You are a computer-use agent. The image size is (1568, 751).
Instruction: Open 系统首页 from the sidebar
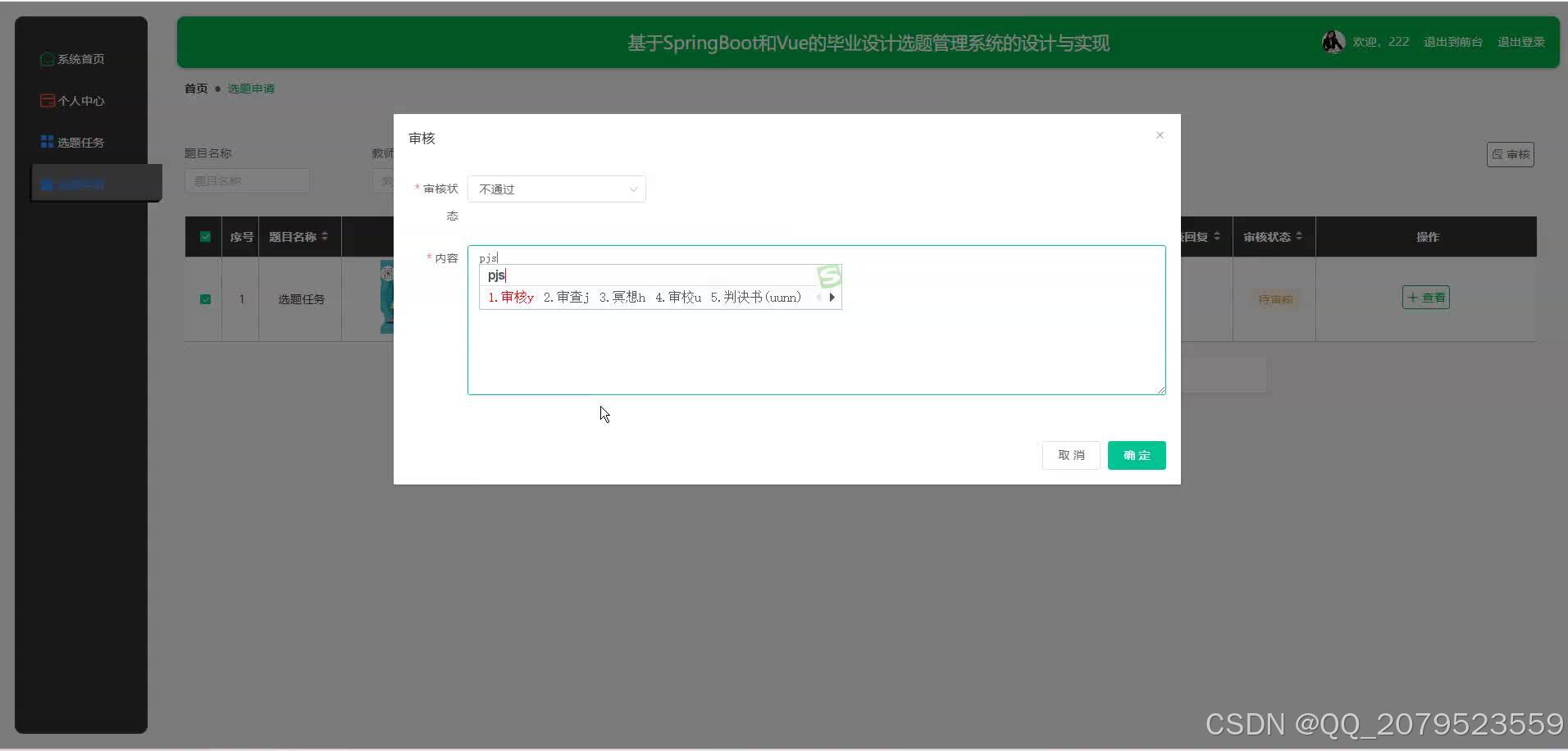80,58
